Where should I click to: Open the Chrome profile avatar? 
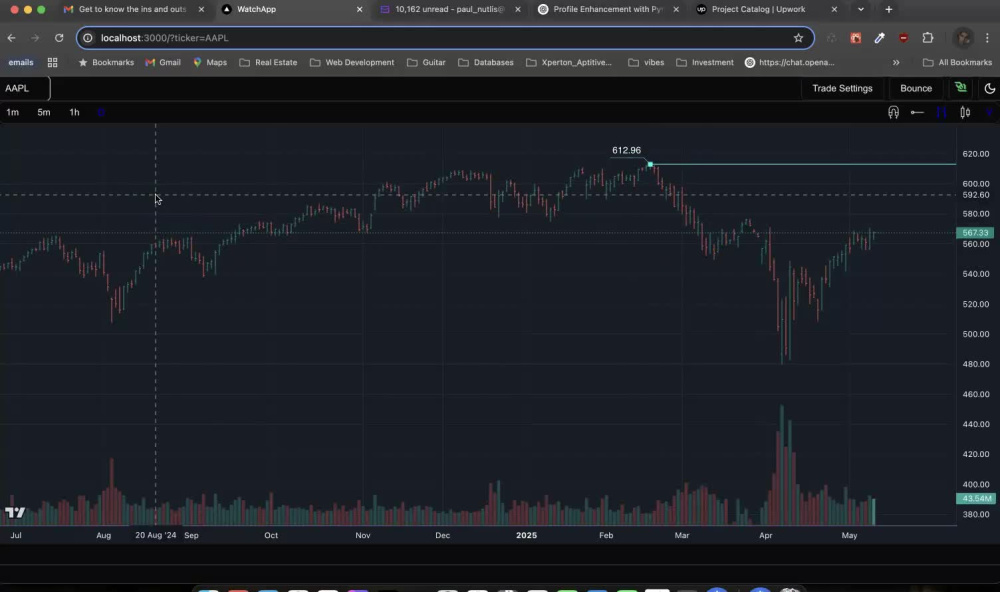(x=962, y=38)
